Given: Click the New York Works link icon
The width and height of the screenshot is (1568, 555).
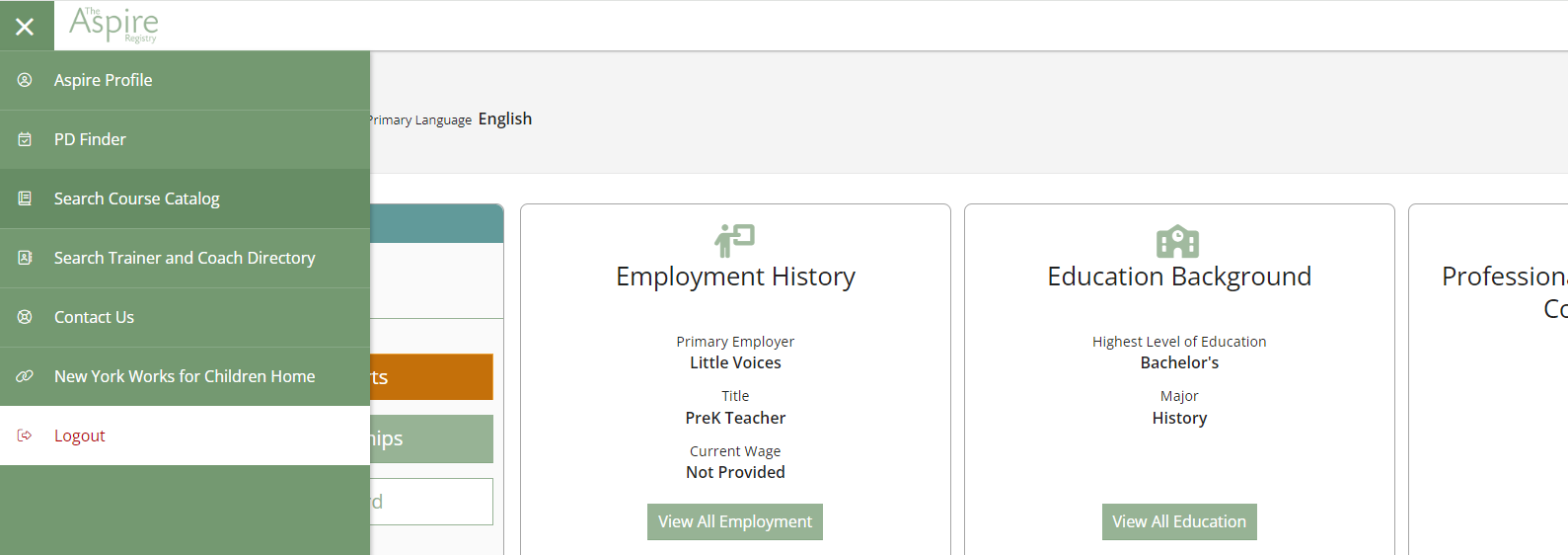Looking at the screenshot, I should tap(25, 376).
